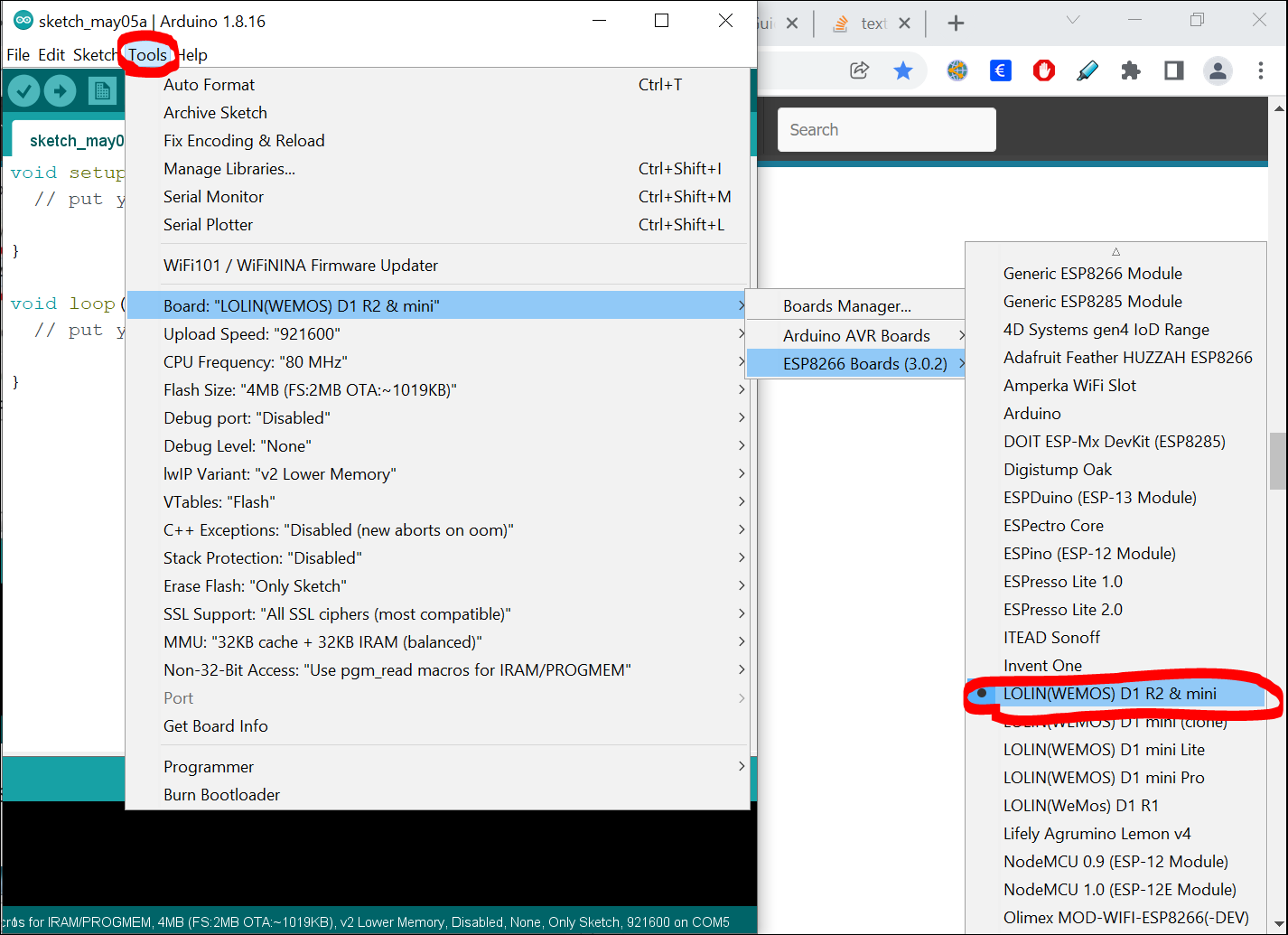Screen dimensions: 1288x935
Task: Open Chrome's three-dot menu
Action: (1261, 70)
